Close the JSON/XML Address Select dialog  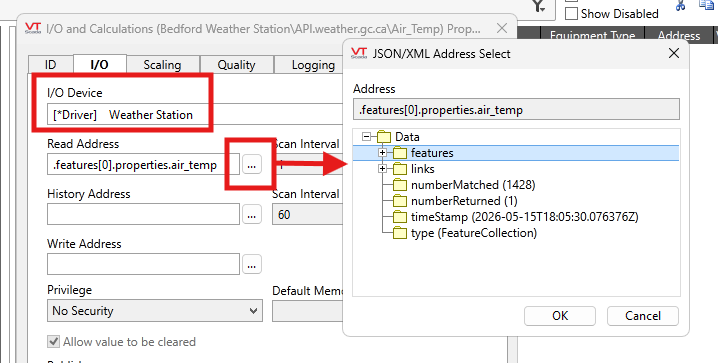(x=674, y=53)
